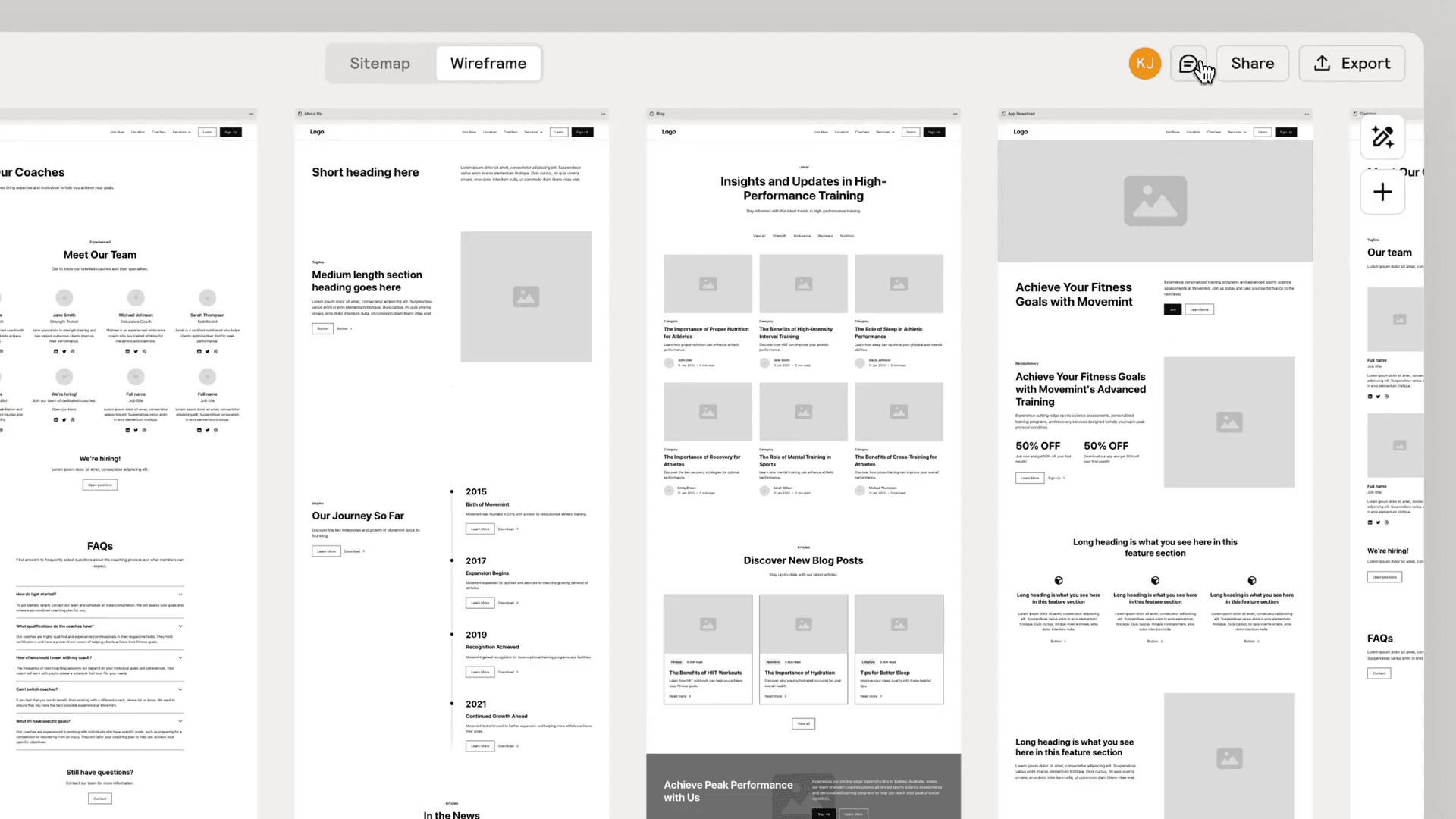Click Sarah Thompson's avatar circle

click(x=208, y=298)
